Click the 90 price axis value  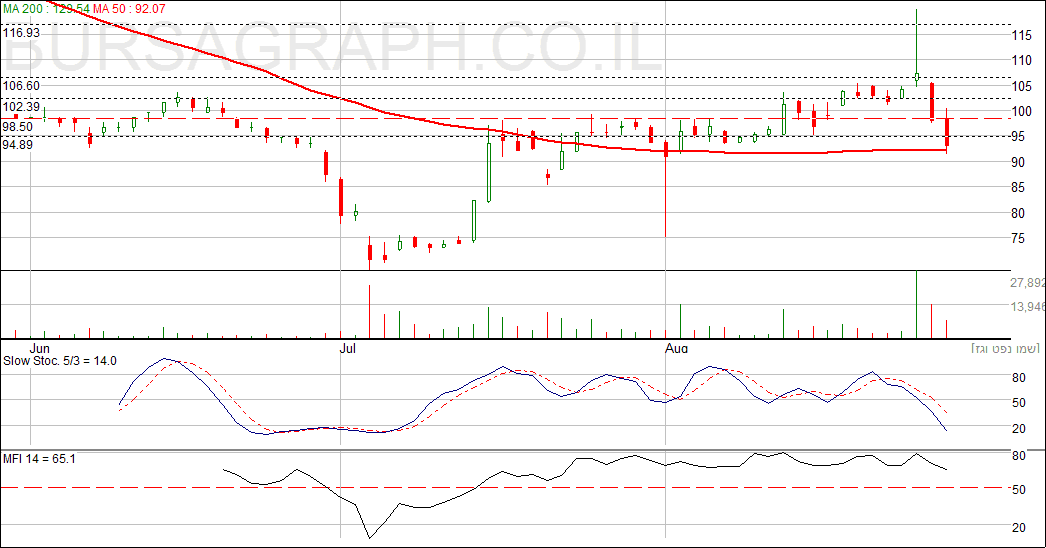click(1018, 162)
